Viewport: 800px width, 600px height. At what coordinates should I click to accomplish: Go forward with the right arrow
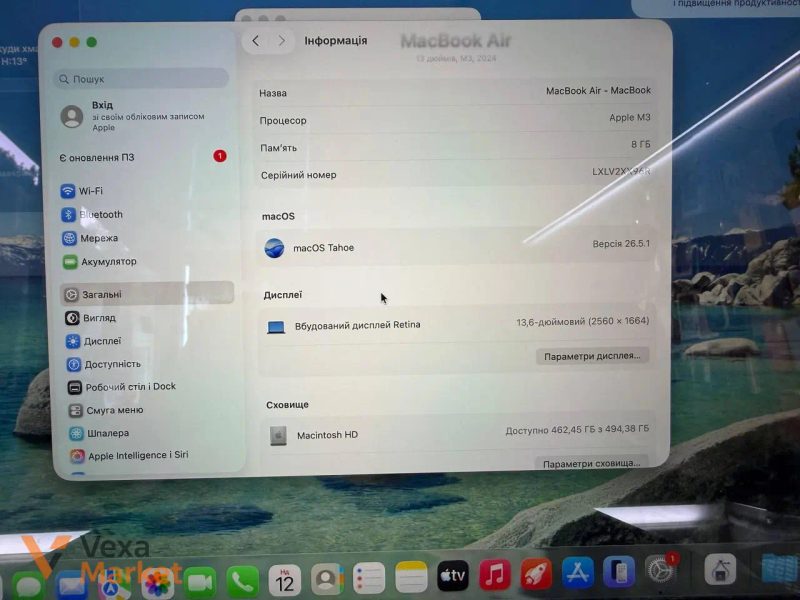point(281,41)
